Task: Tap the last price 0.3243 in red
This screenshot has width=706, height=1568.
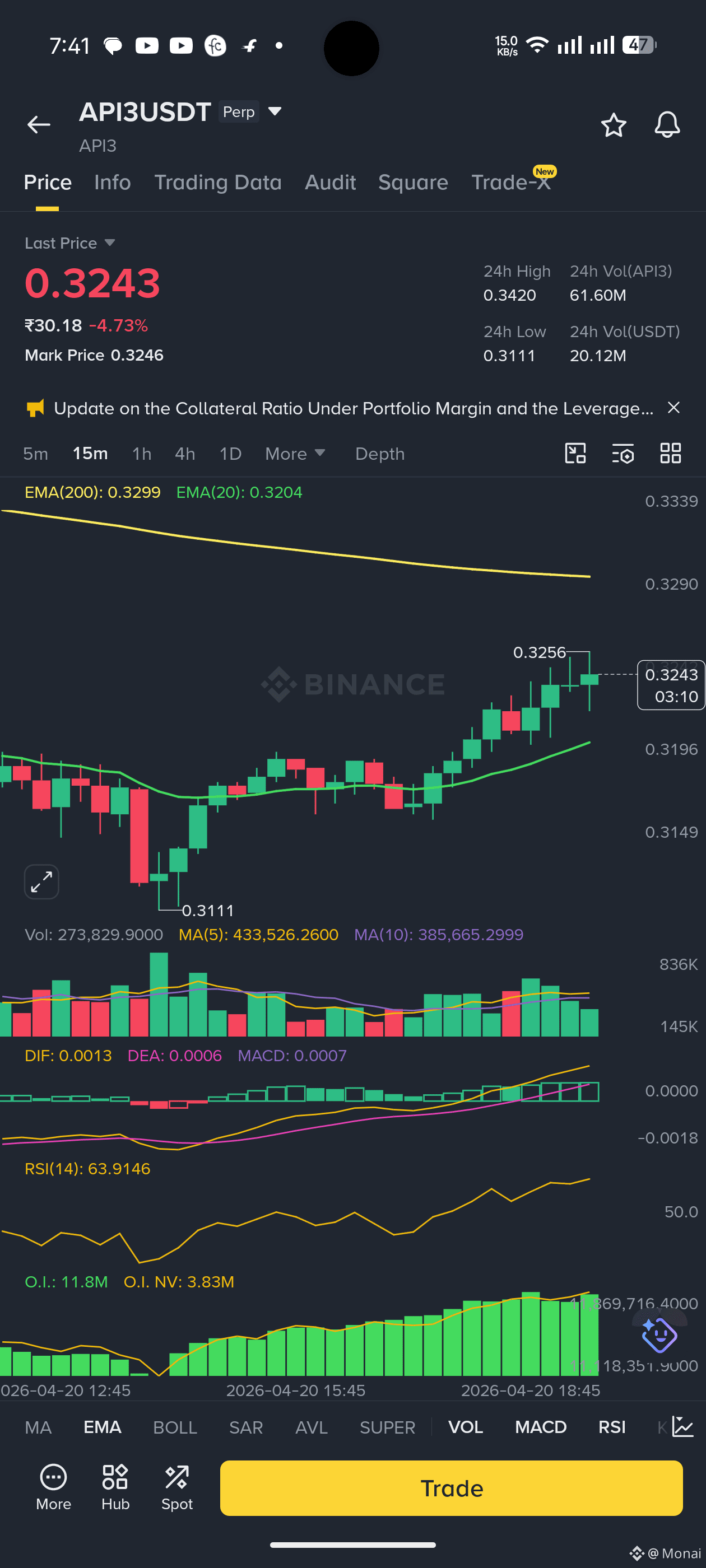Action: point(92,283)
